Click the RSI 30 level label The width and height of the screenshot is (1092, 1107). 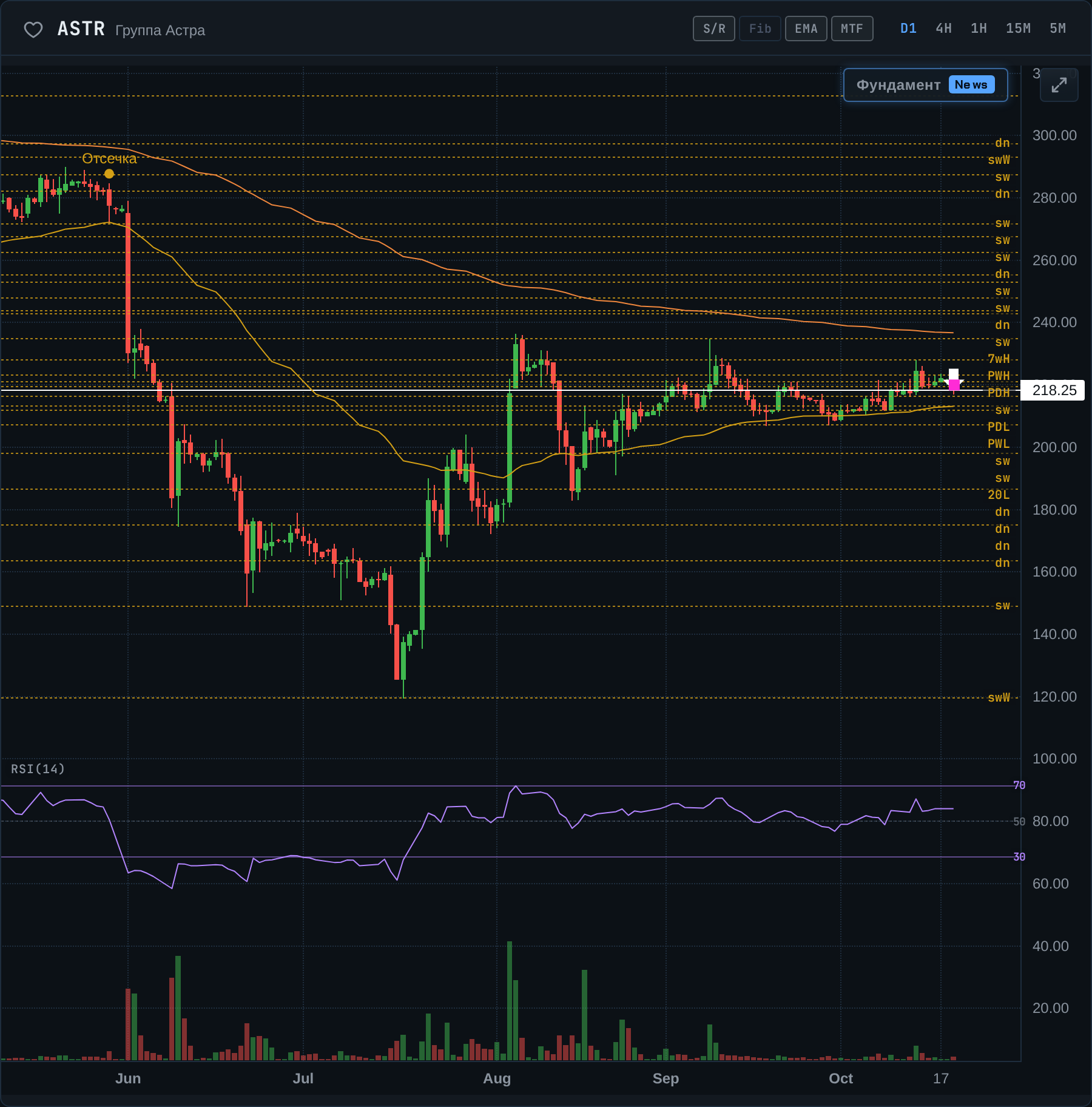(1019, 857)
